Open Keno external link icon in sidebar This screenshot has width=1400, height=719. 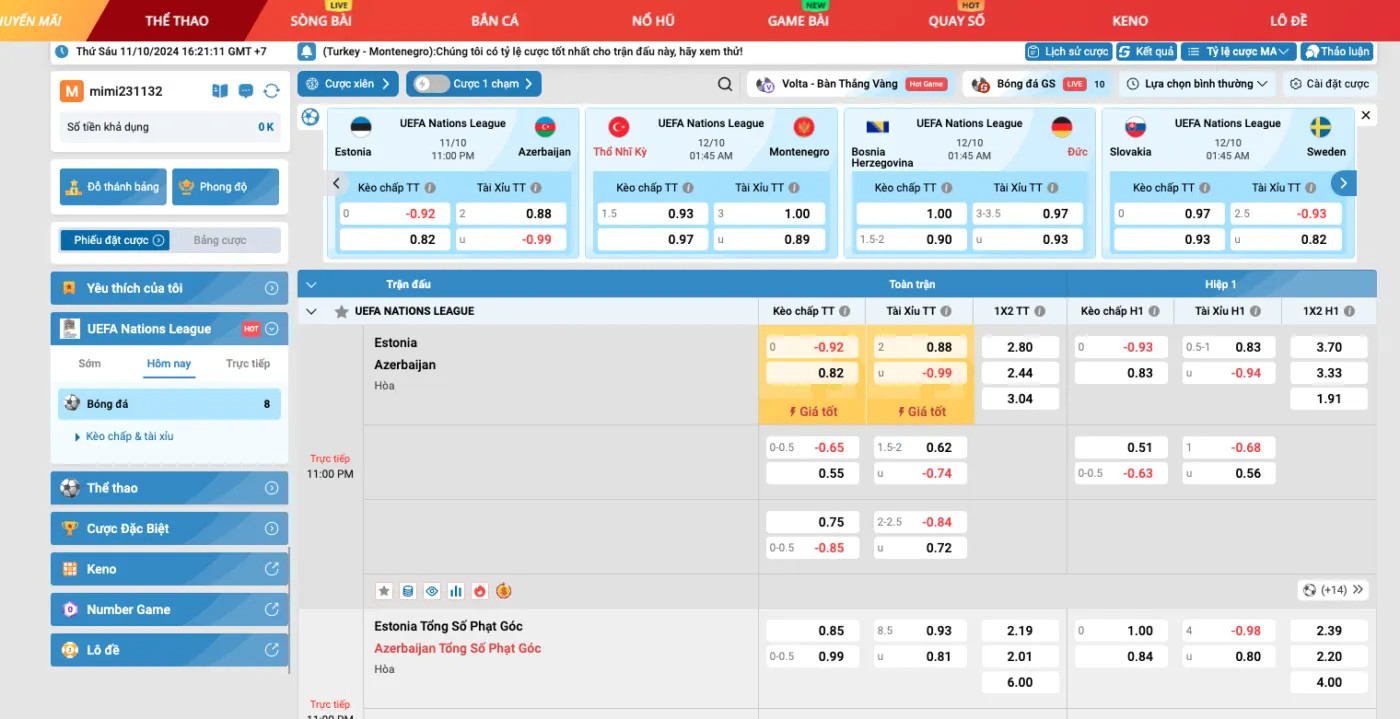271,569
